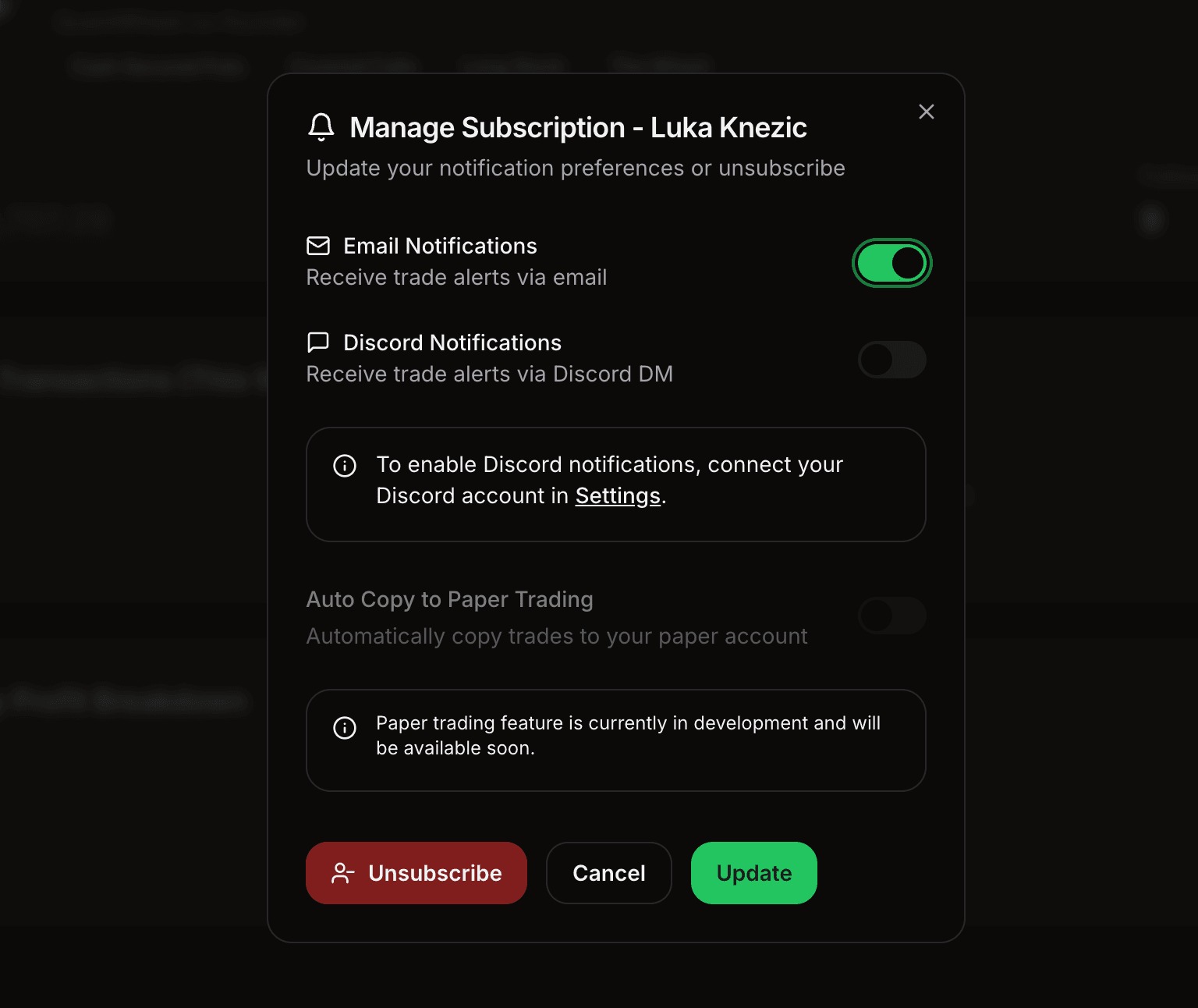Click the Auto Copy to Paper Trading label
The width and height of the screenshot is (1198, 1008).
point(450,599)
